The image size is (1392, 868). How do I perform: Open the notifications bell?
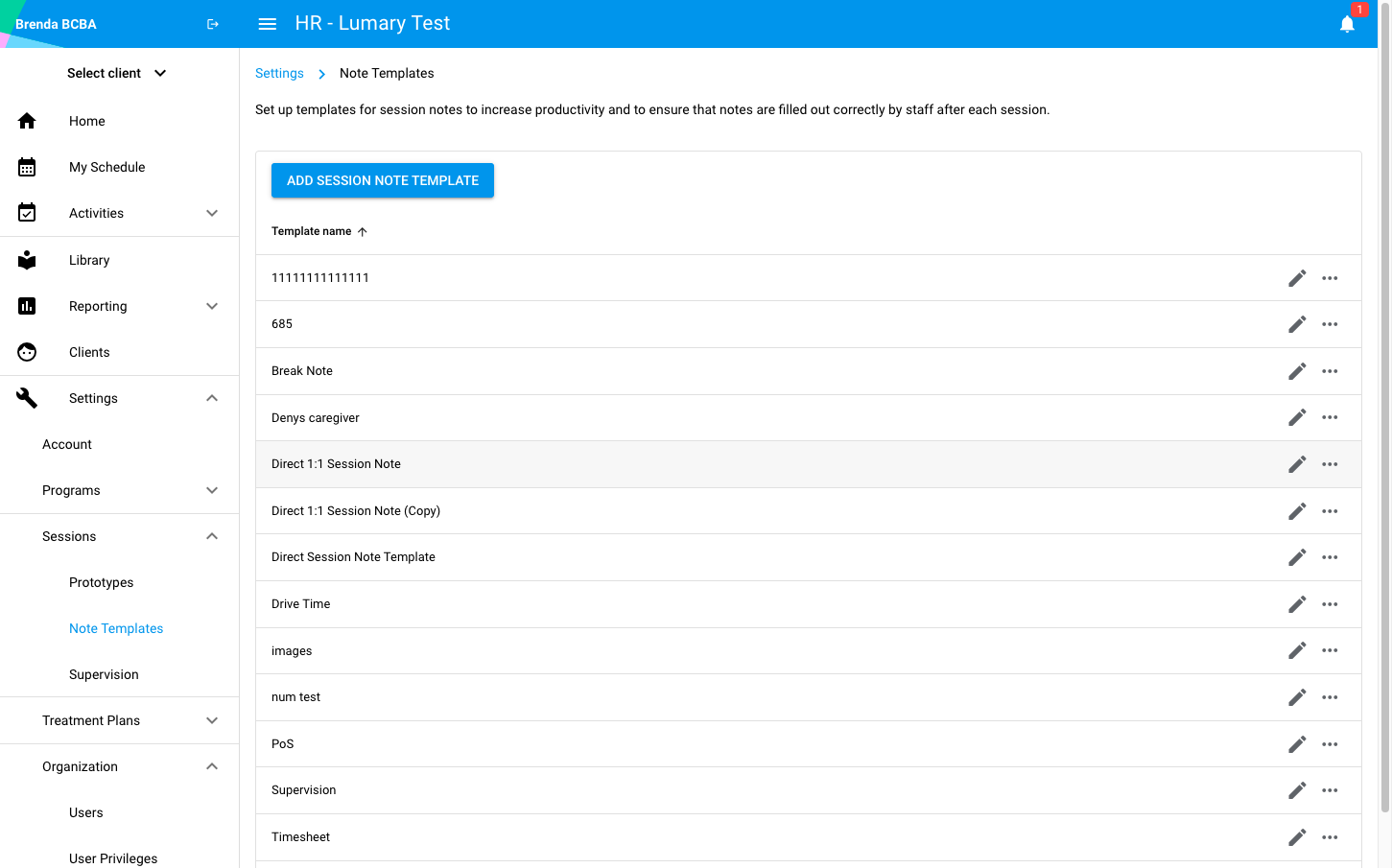[x=1347, y=24]
